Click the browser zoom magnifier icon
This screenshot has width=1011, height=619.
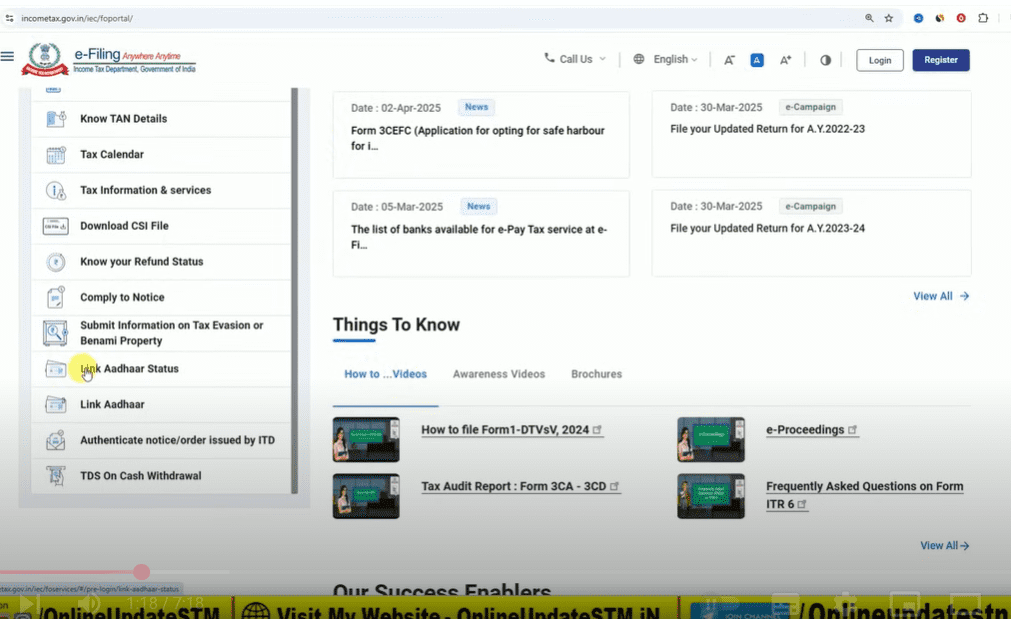[869, 18]
